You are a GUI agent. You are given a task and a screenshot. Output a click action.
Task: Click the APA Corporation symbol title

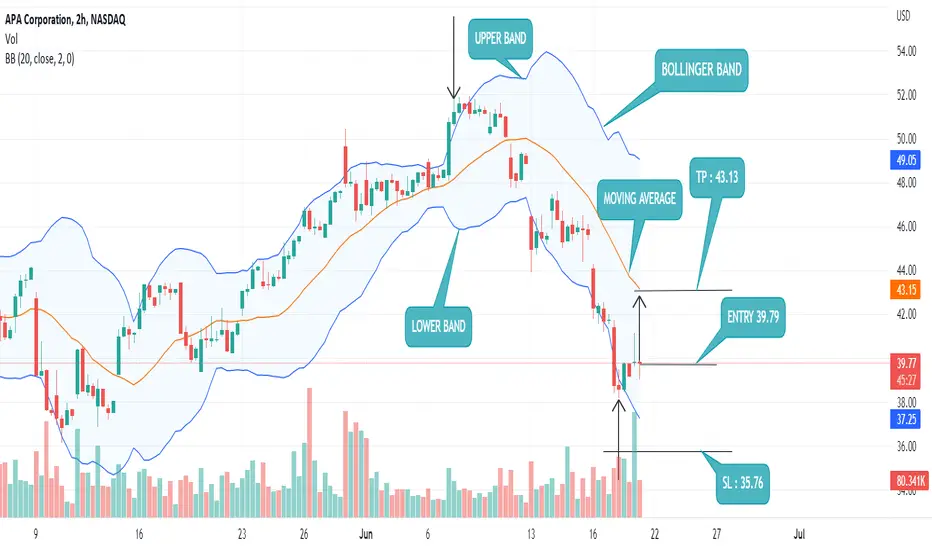point(65,20)
